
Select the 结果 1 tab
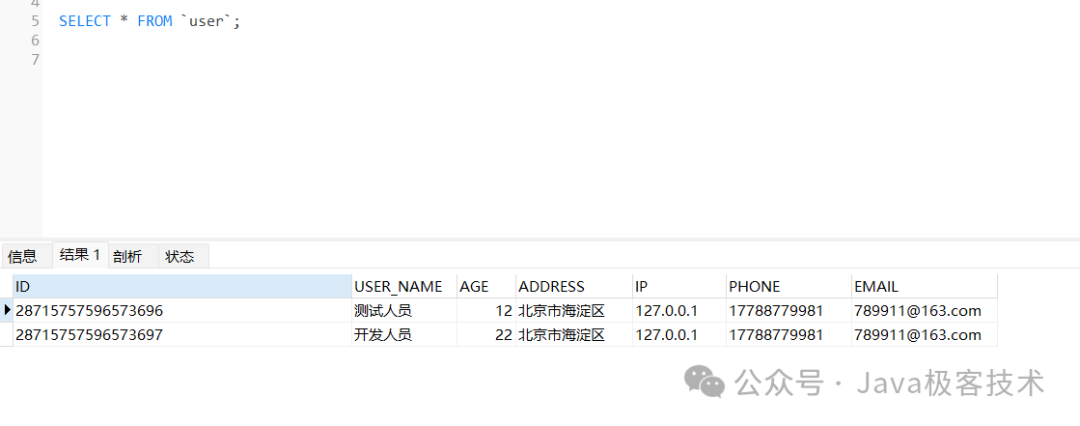point(80,255)
